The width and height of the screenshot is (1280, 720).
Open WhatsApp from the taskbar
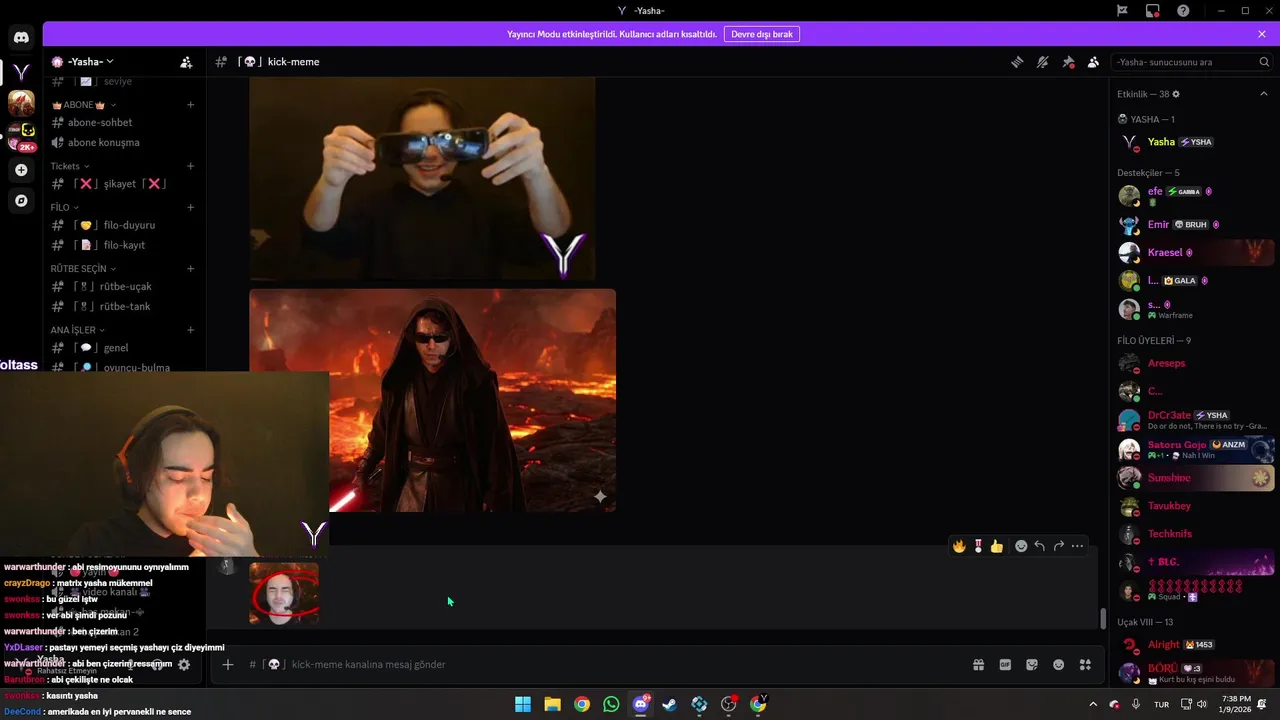[x=611, y=704]
